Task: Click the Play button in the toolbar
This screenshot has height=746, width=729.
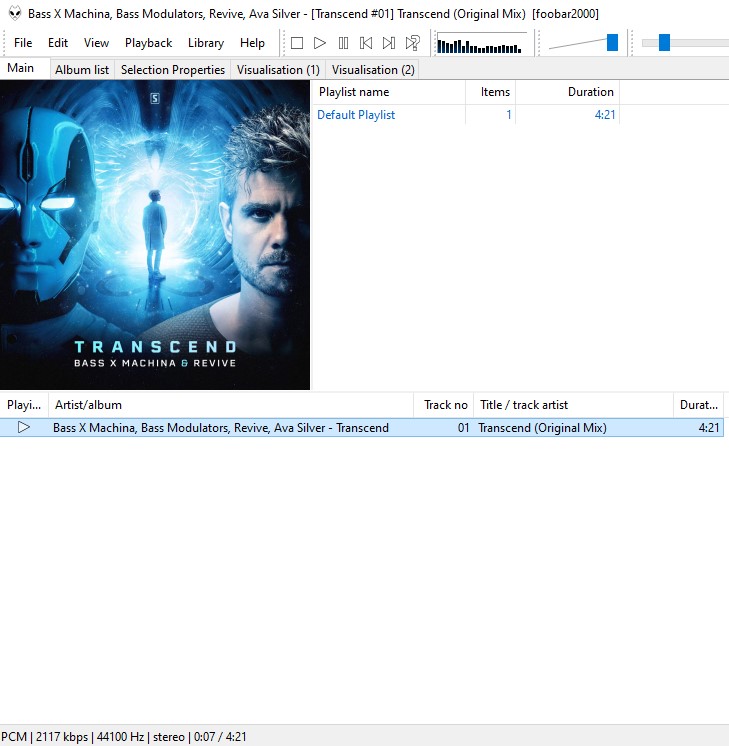Action: (320, 43)
